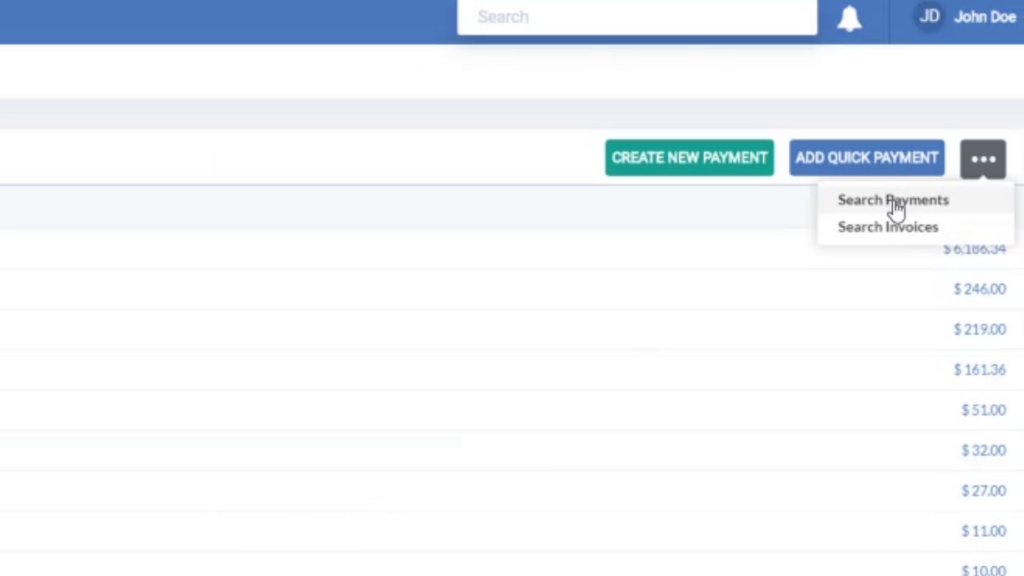
Task: Click the $ 246.00 amount
Action: [980, 289]
